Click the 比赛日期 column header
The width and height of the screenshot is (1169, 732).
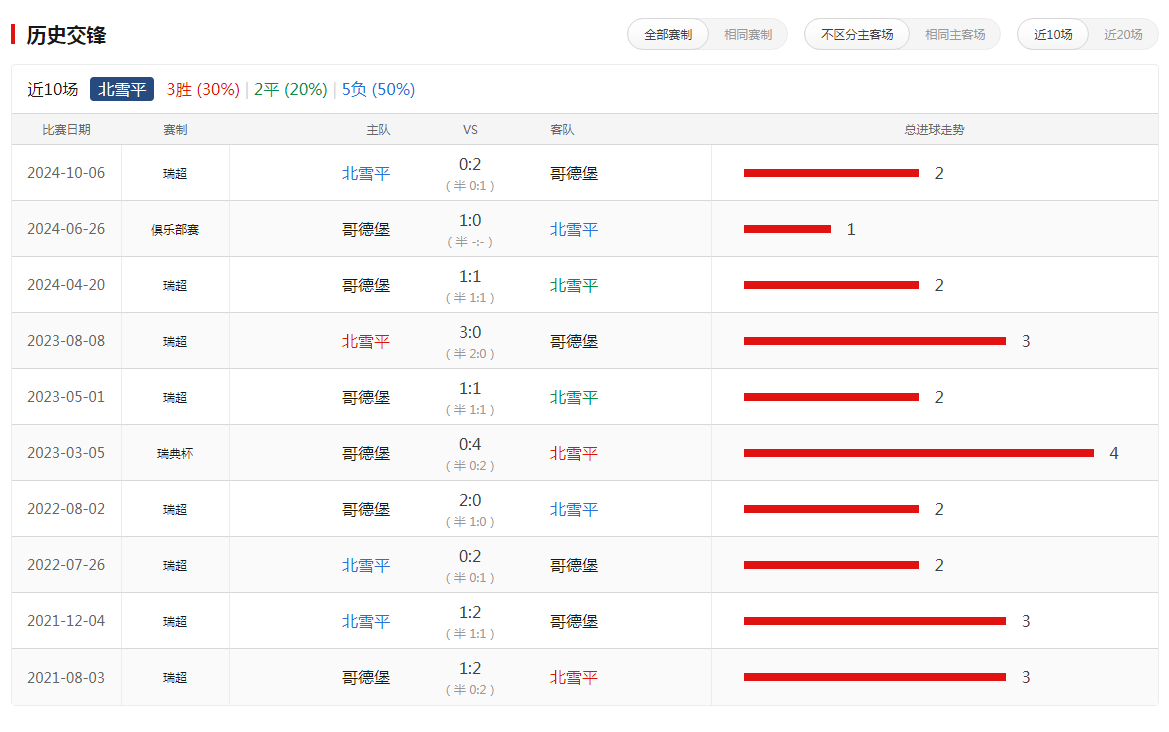(66, 130)
